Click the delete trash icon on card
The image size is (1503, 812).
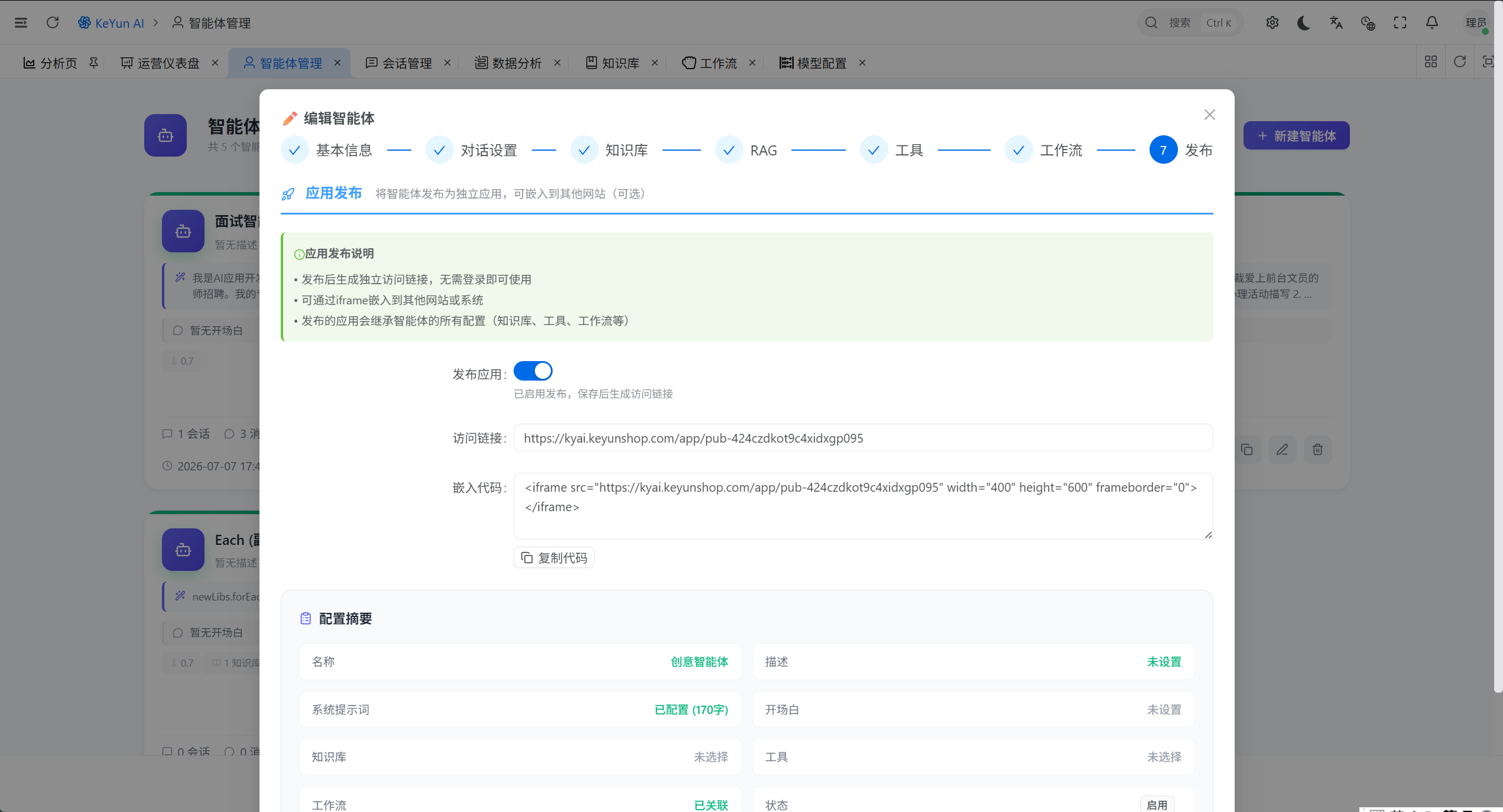(1318, 450)
